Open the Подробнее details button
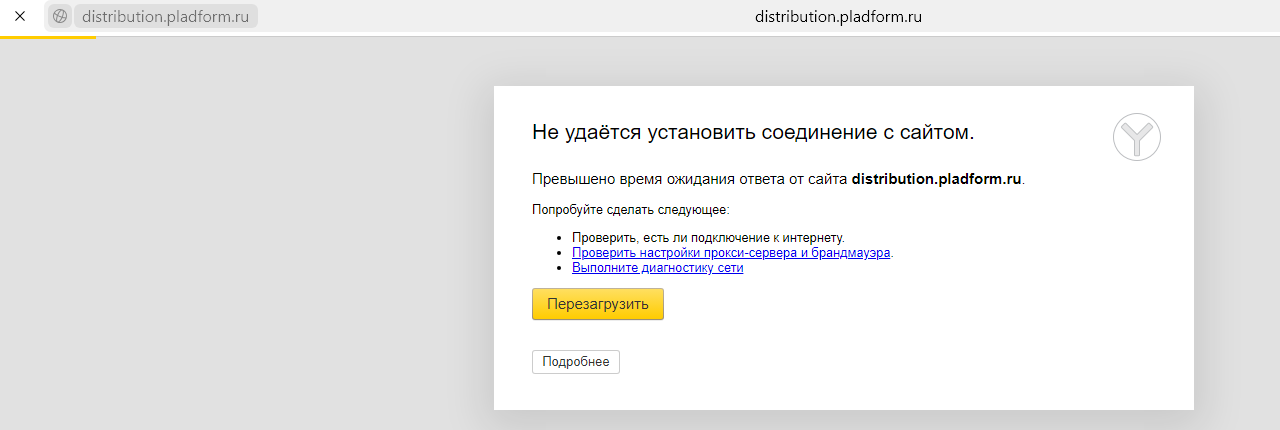 (x=575, y=362)
